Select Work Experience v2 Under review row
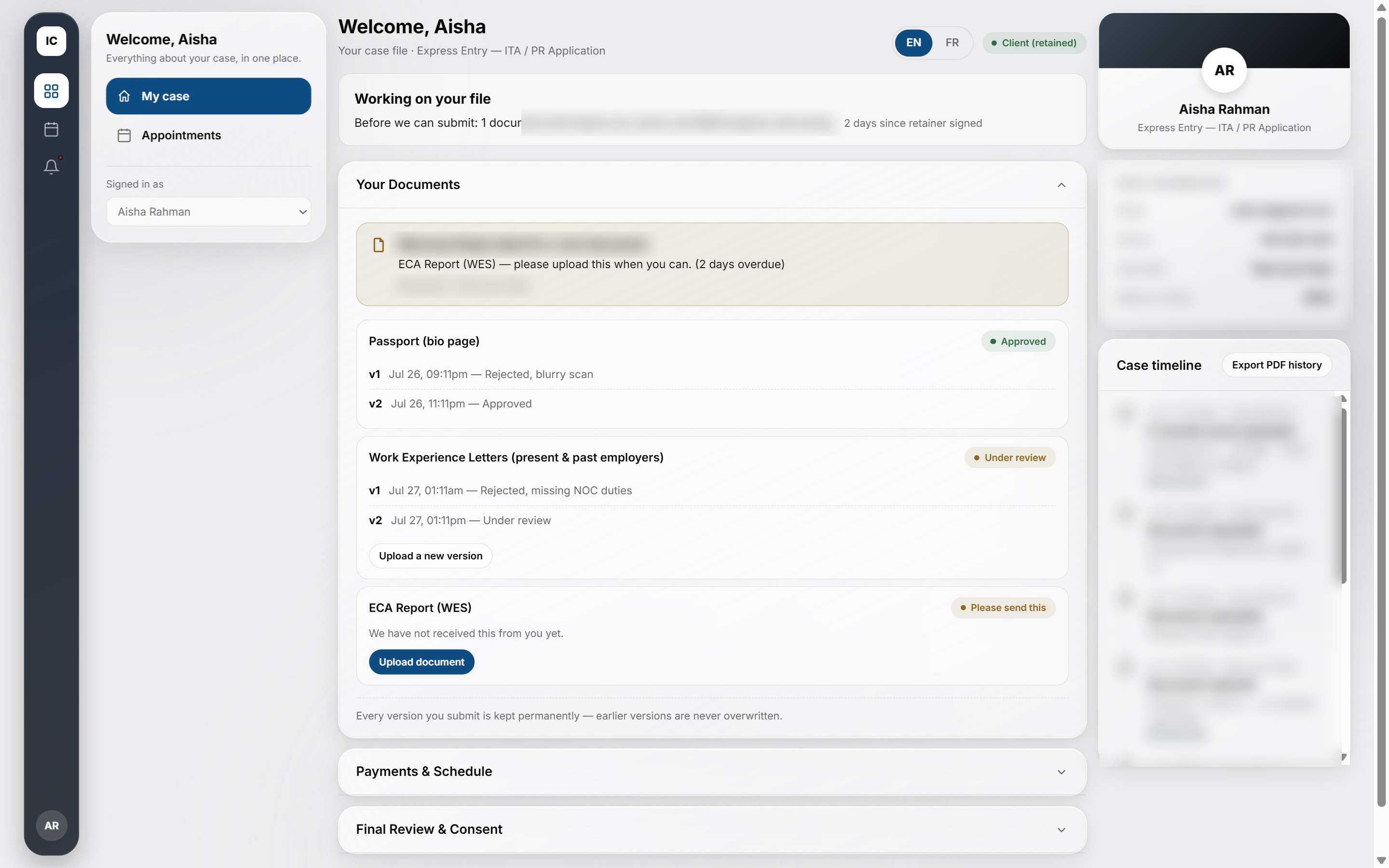This screenshot has height=868, width=1389. [x=712, y=520]
